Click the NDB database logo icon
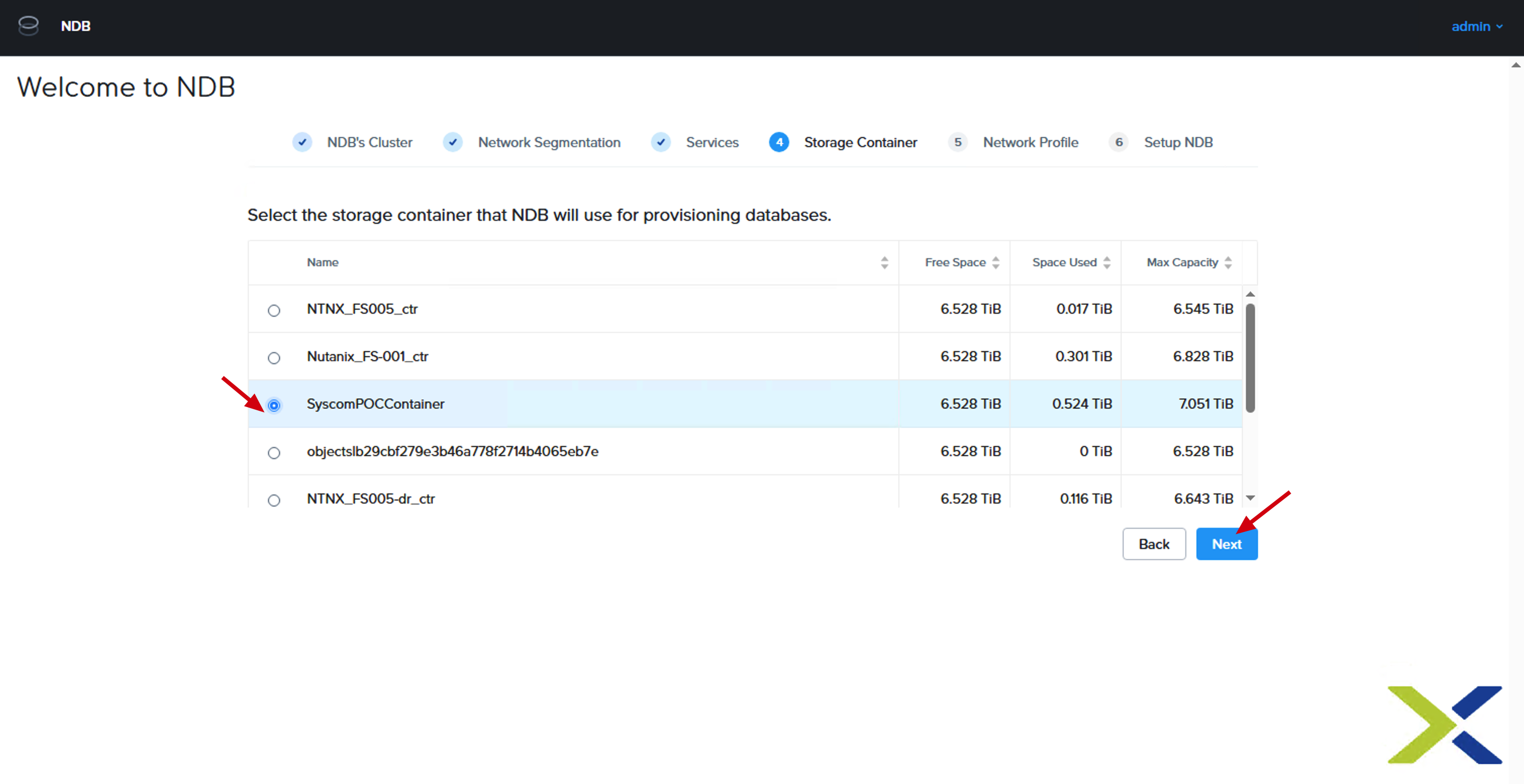Screen dimensions: 1524x784 [x=28, y=26]
